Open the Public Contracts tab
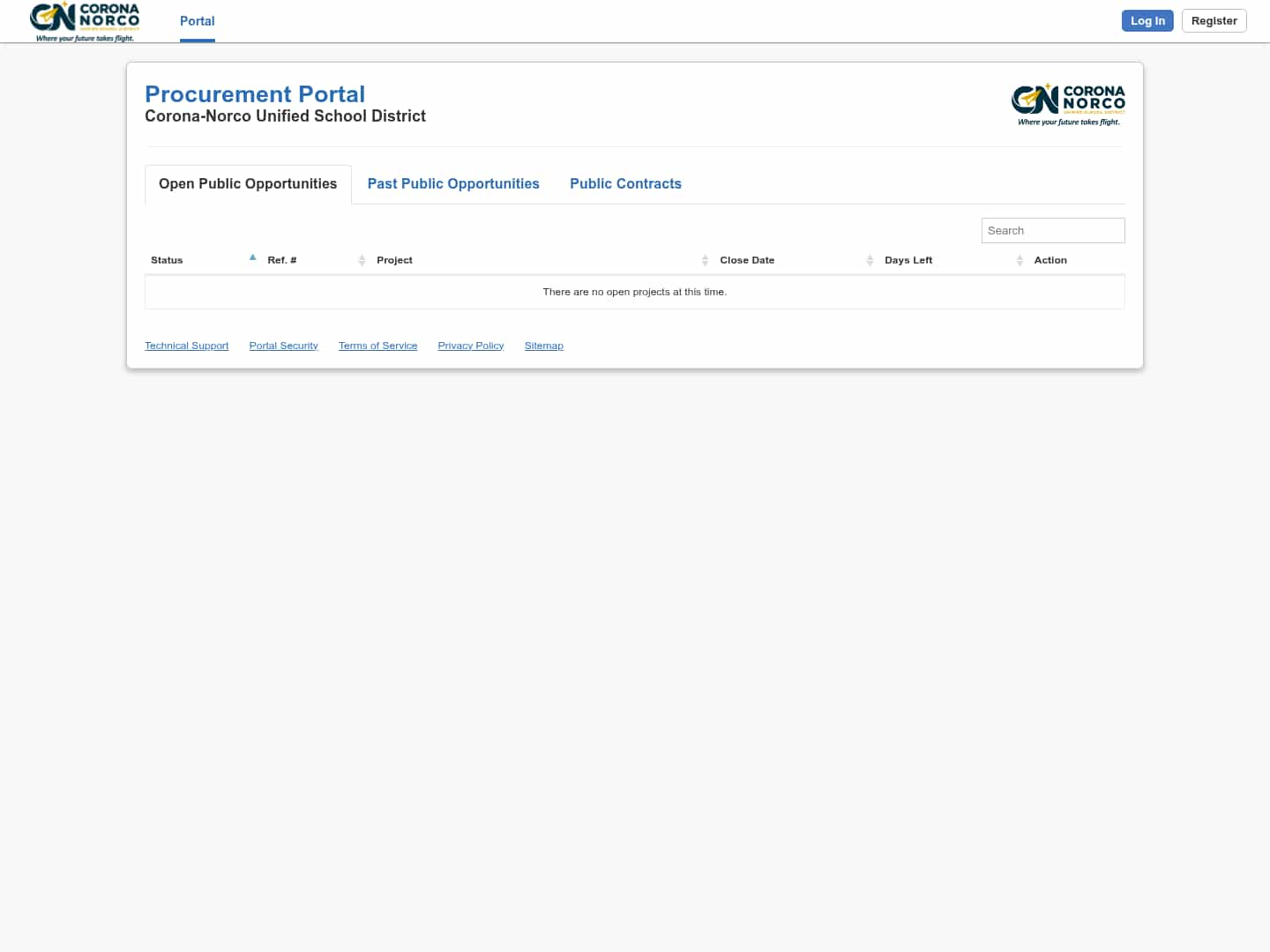 (626, 183)
